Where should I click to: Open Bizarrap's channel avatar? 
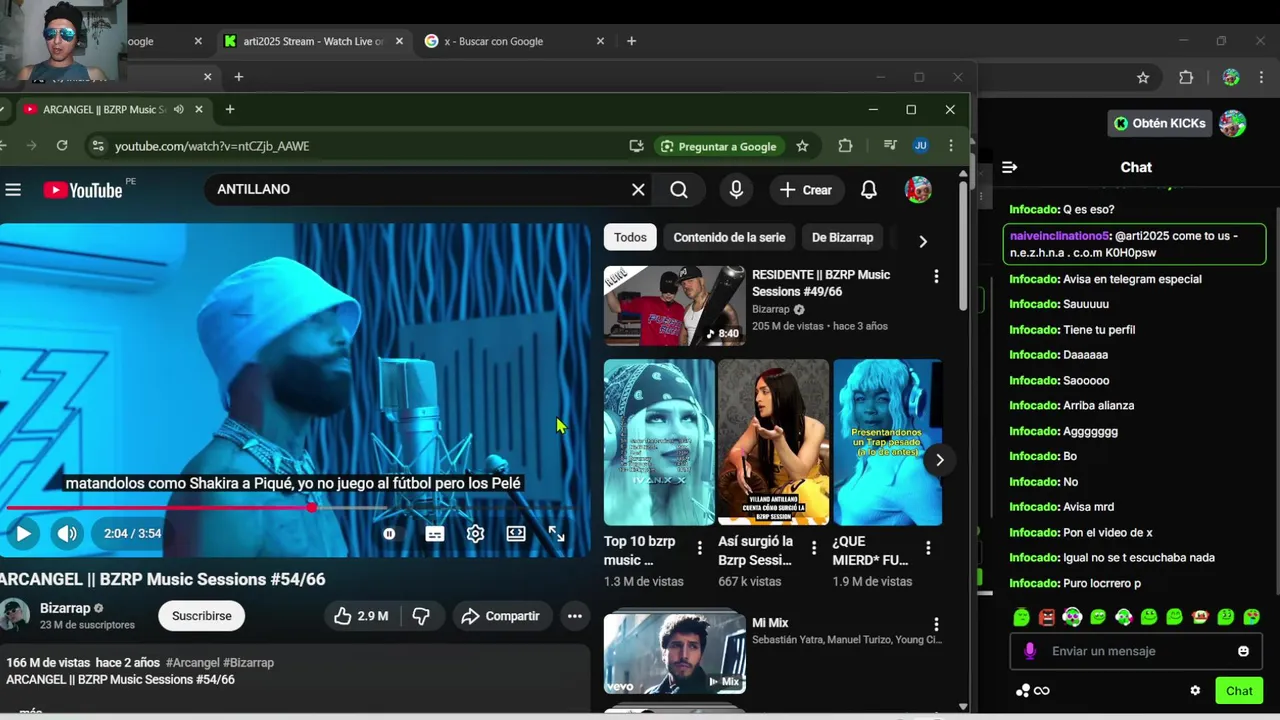(x=14, y=615)
